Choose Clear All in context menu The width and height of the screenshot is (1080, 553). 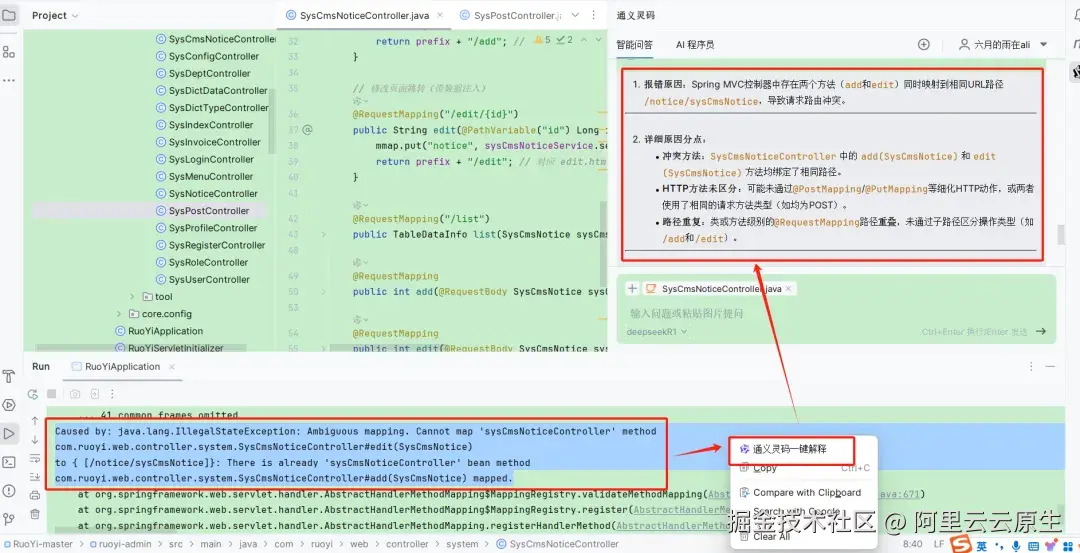pyautogui.click(x=772, y=536)
